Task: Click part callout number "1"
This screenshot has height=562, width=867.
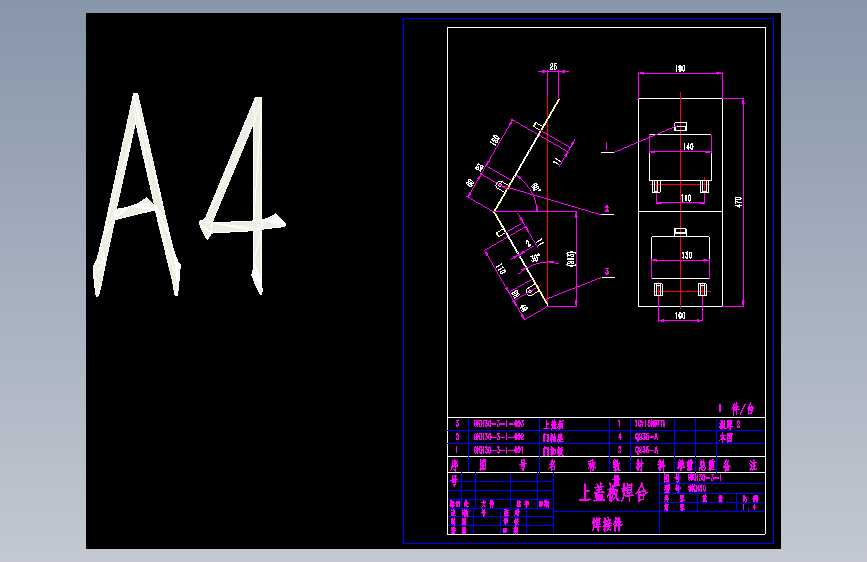Action: (x=607, y=146)
